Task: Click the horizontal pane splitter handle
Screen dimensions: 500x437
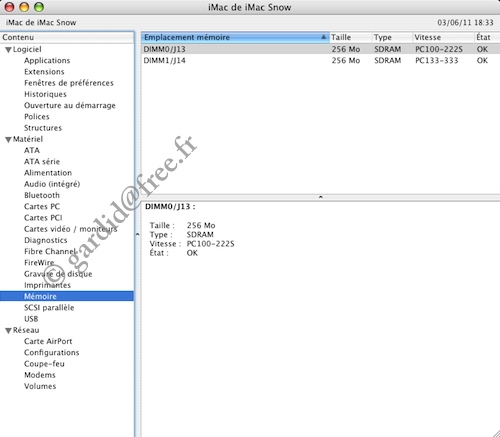Action: [320, 197]
